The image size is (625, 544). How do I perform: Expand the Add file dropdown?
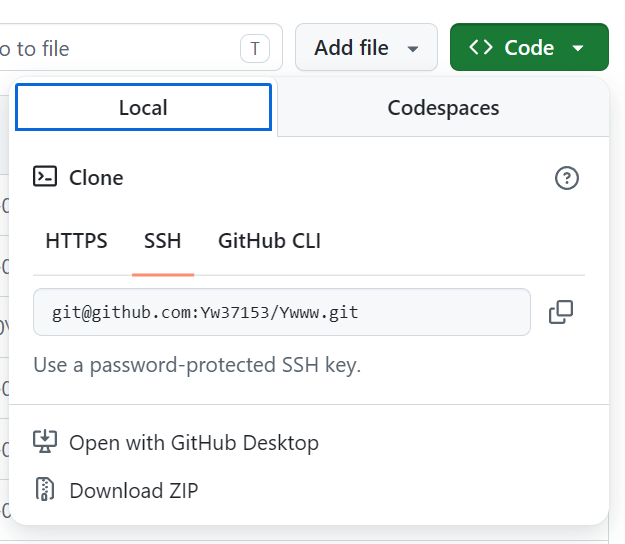(366, 47)
